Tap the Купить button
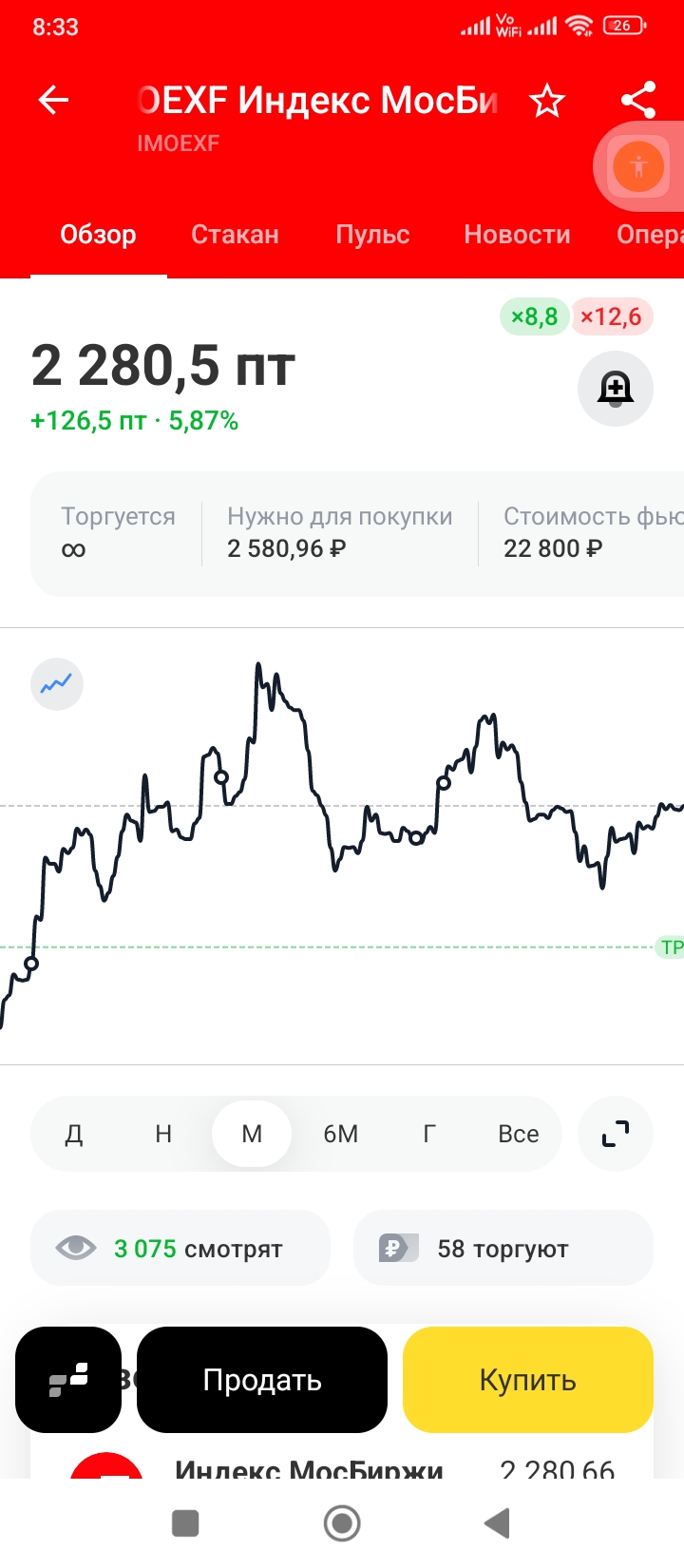 pos(528,1380)
